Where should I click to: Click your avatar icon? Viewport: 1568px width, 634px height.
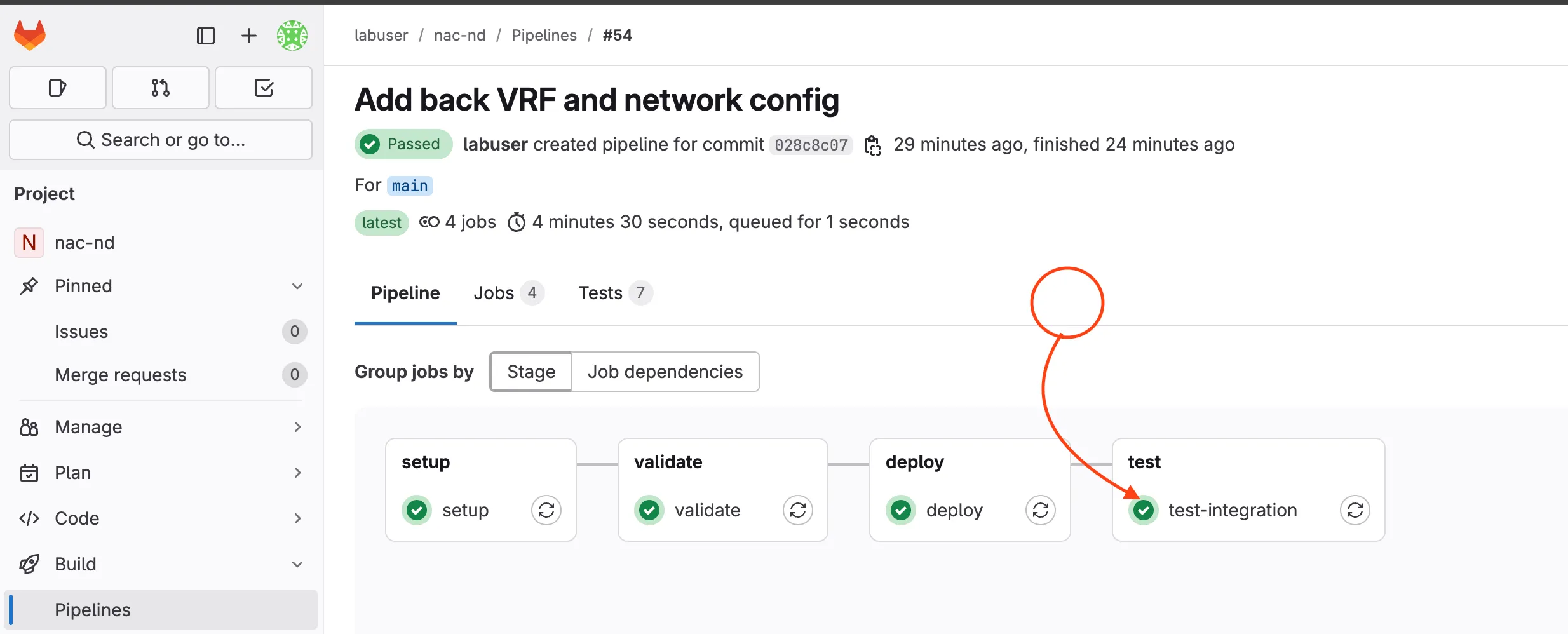click(x=292, y=36)
